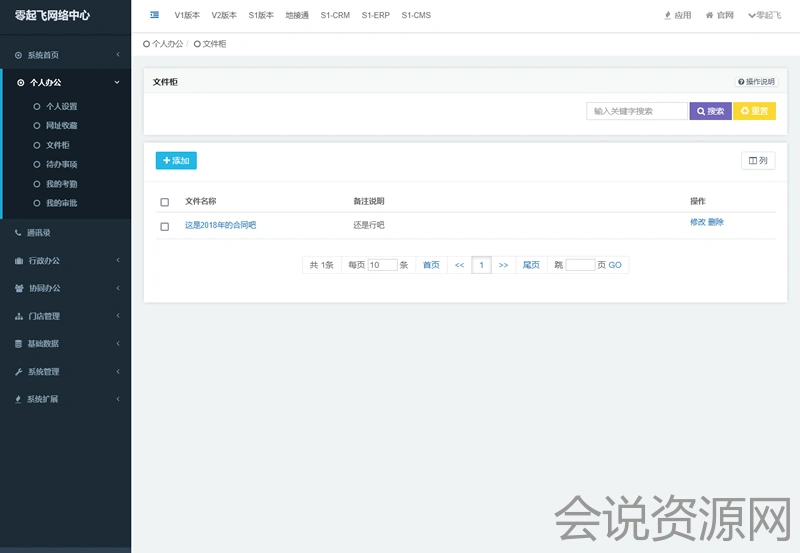Open 待办事项 in the sidebar
Viewport: 800px width, 553px height.
61,164
